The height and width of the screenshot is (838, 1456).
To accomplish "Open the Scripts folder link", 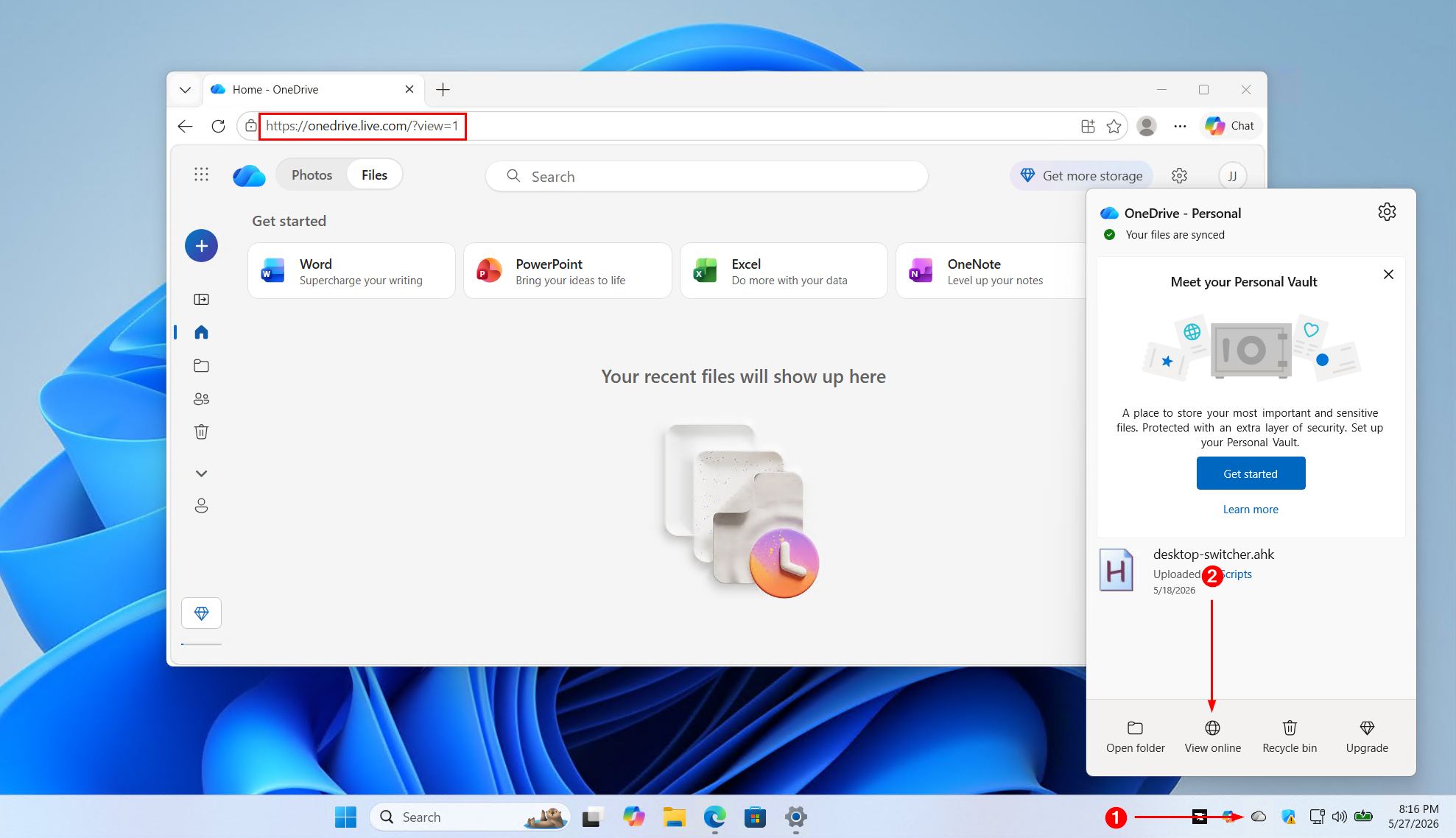I will click(1237, 574).
